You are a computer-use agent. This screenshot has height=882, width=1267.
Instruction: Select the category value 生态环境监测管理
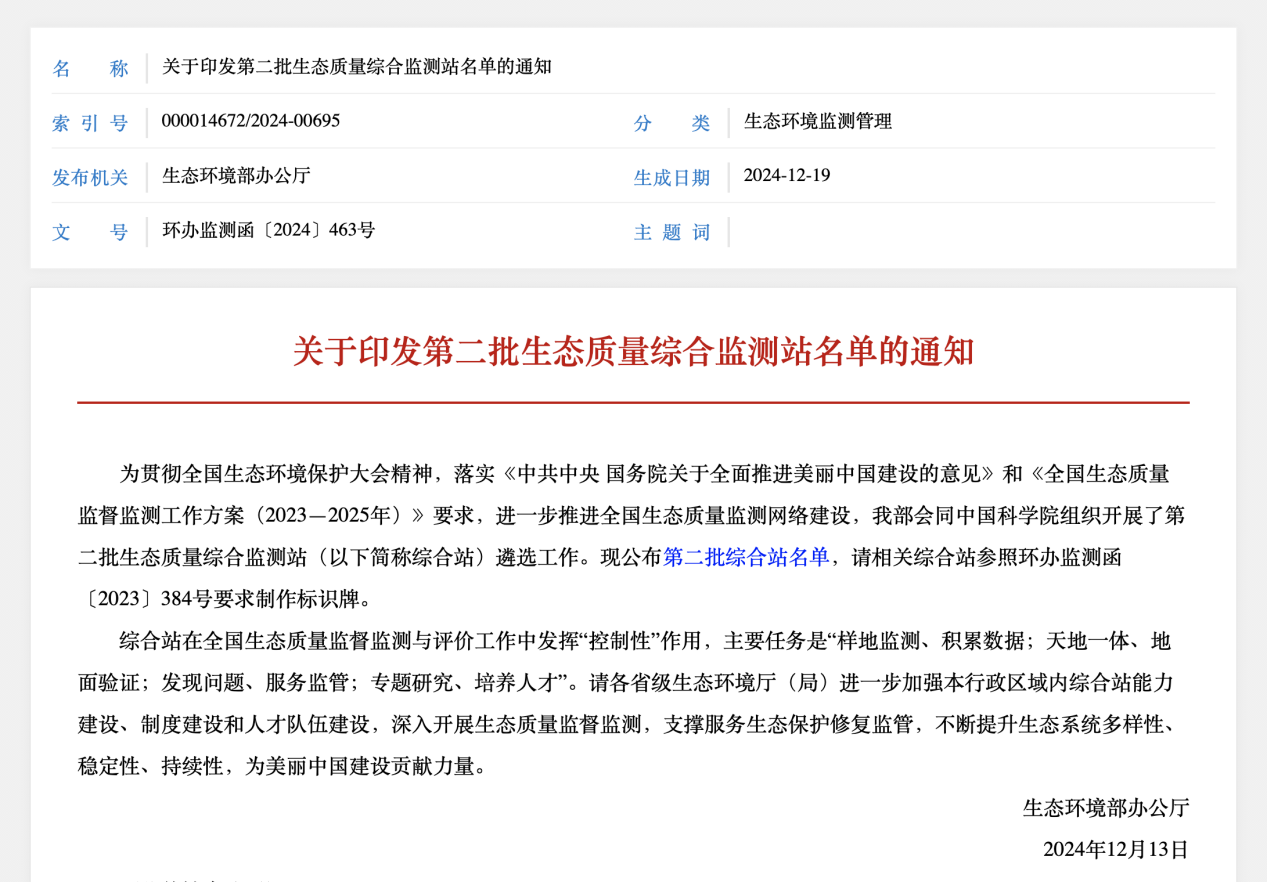(817, 122)
